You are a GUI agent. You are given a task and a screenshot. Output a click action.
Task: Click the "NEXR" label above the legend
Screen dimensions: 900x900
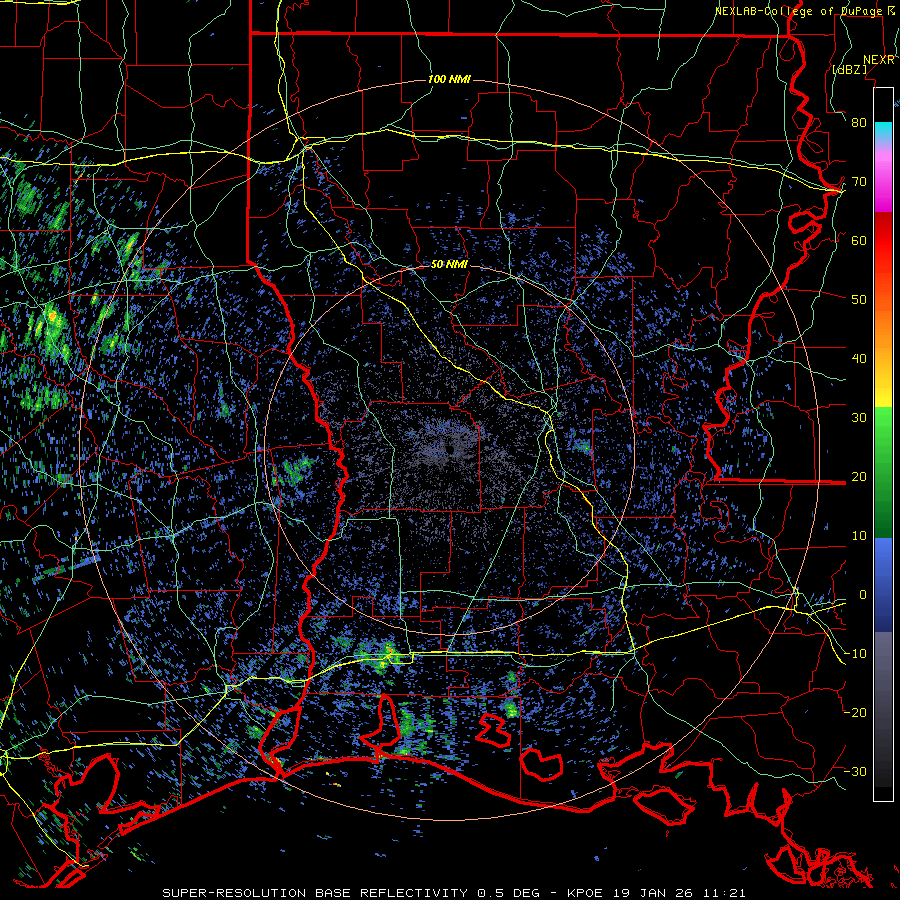879,60
